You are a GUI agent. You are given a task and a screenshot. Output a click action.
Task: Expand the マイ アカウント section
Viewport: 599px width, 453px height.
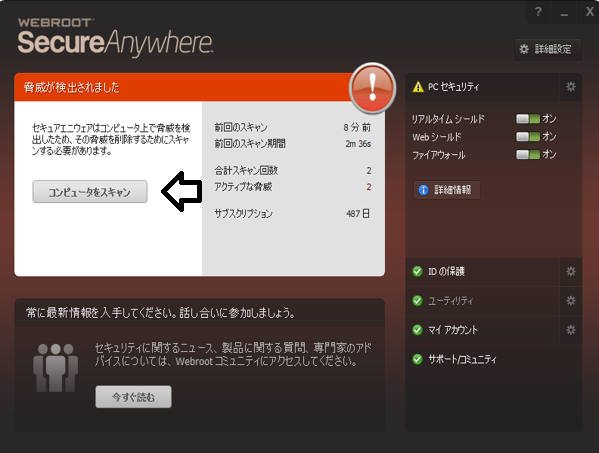pyautogui.click(x=482, y=330)
